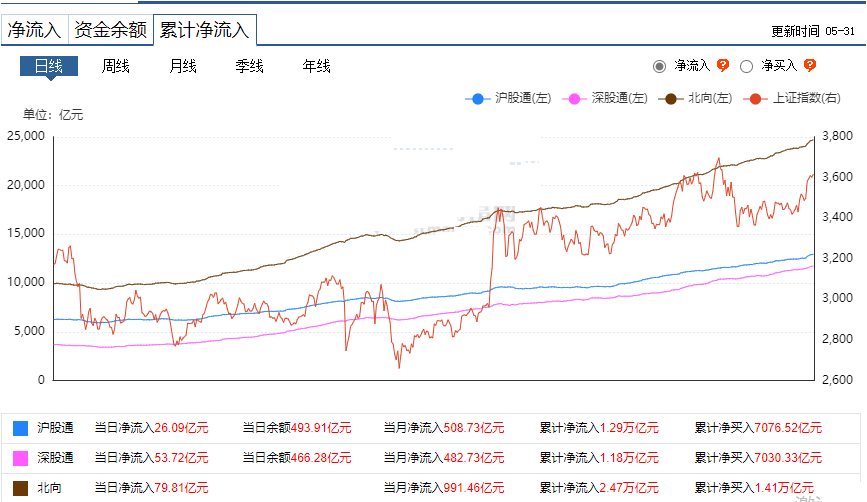Click 北向 累计净买入1.41万亿元
The height and width of the screenshot is (502, 867).
coord(754,488)
